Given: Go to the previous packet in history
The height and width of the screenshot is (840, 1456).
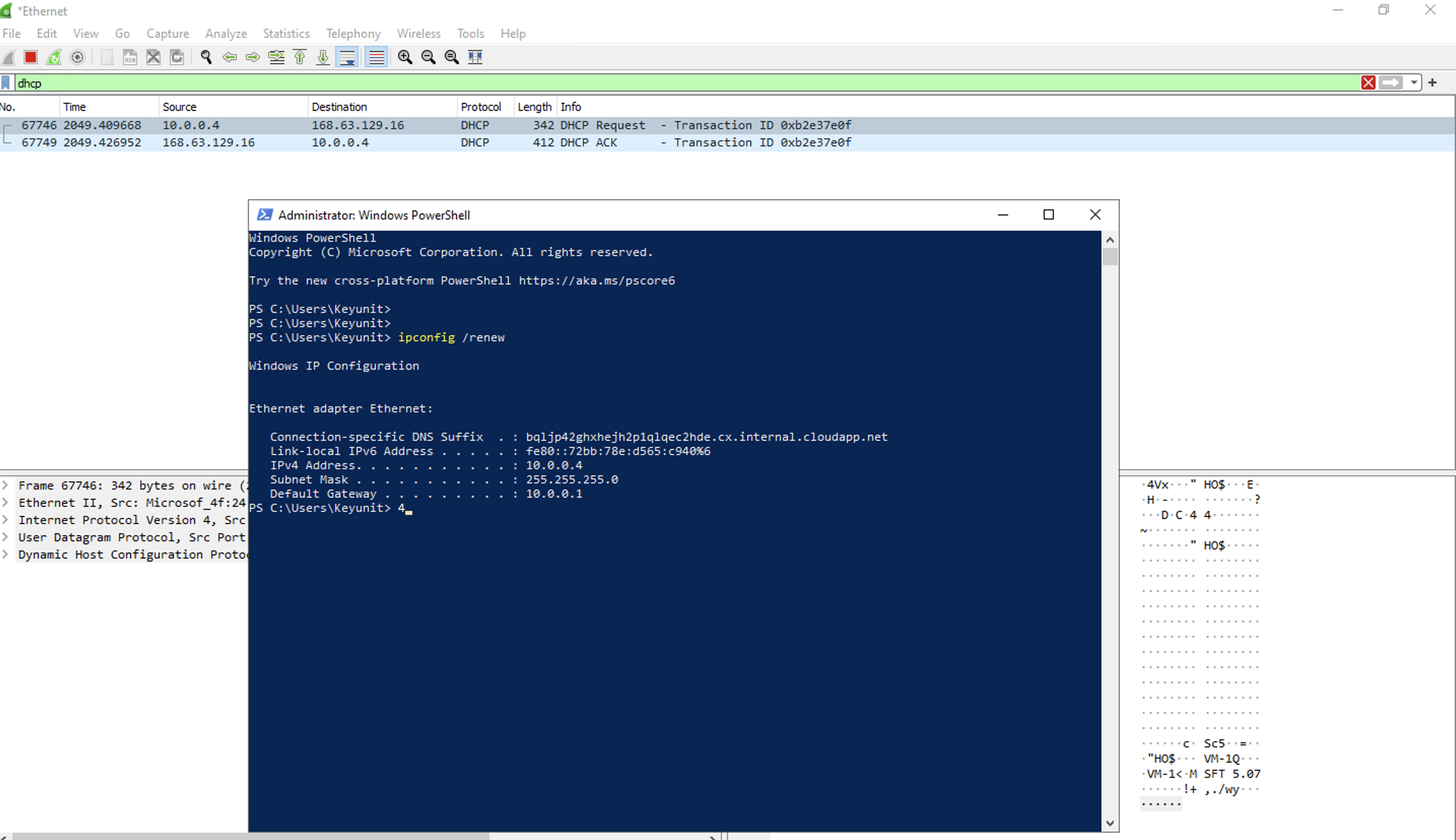Looking at the screenshot, I should point(229,57).
